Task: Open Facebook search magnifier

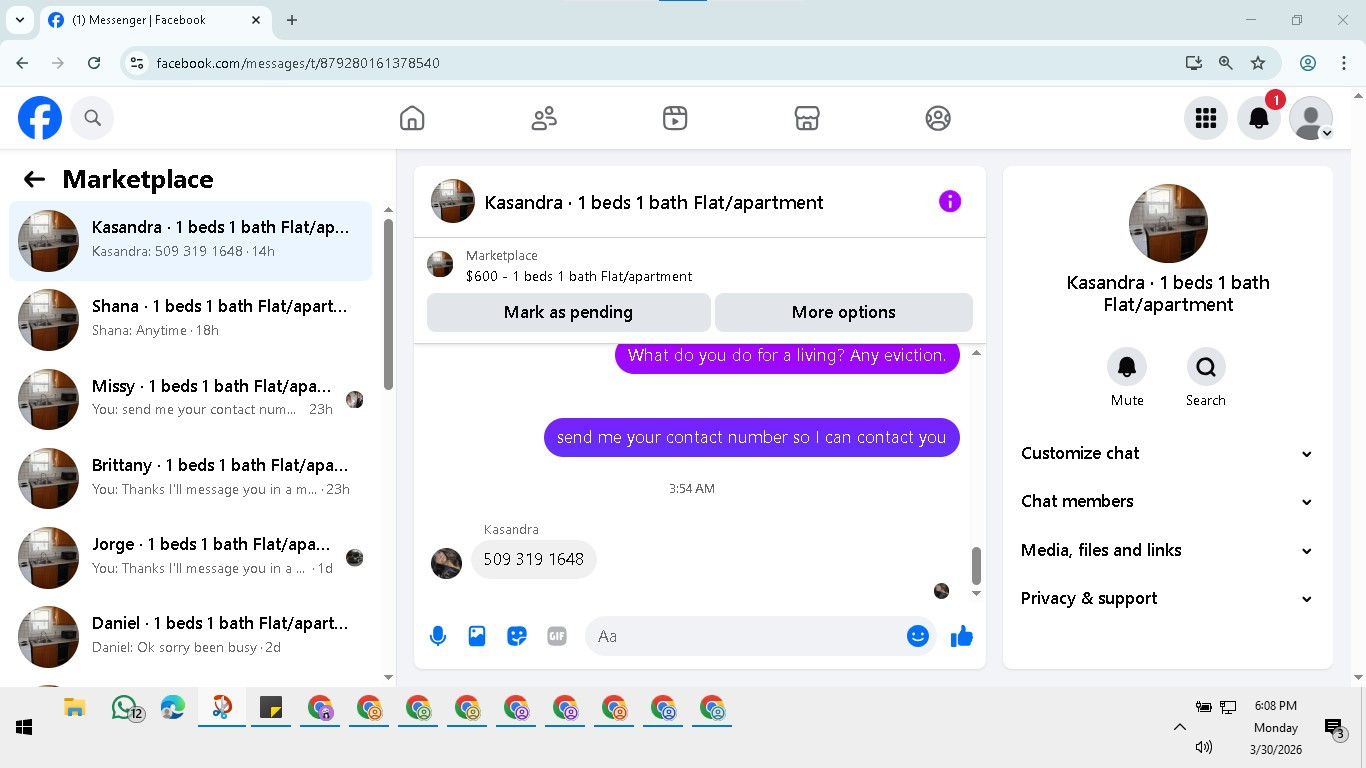Action: coord(93,118)
